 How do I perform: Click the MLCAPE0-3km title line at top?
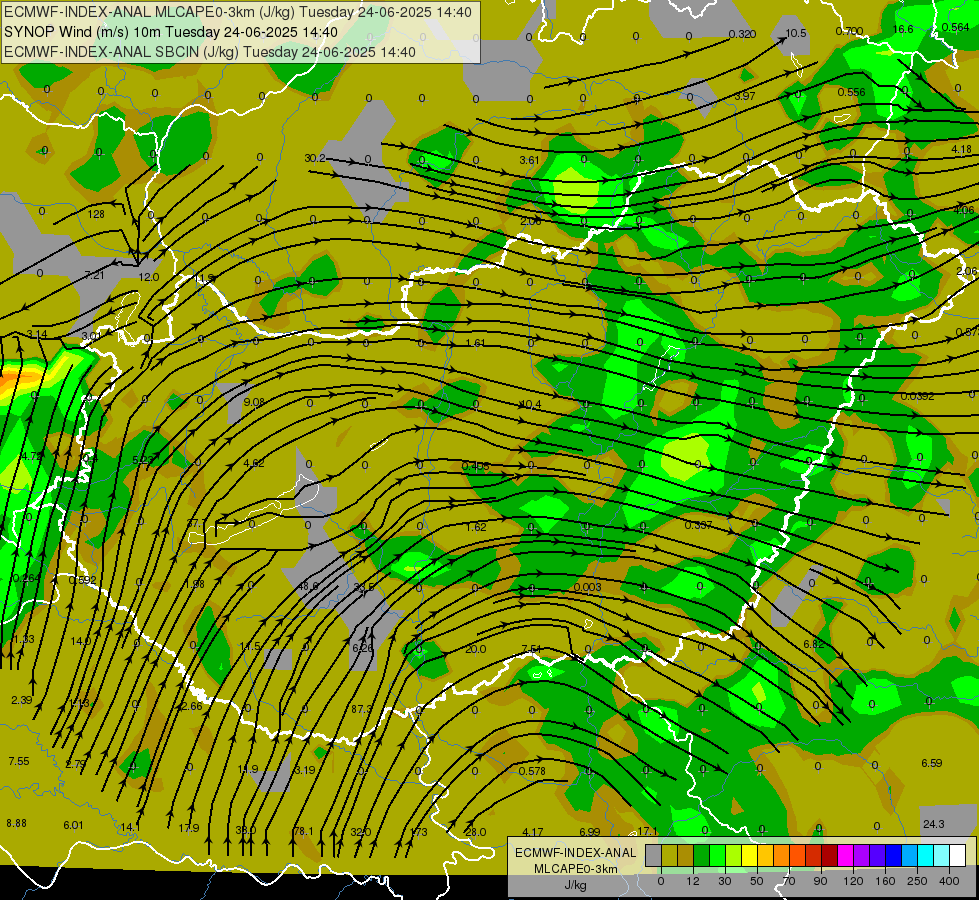click(238, 12)
